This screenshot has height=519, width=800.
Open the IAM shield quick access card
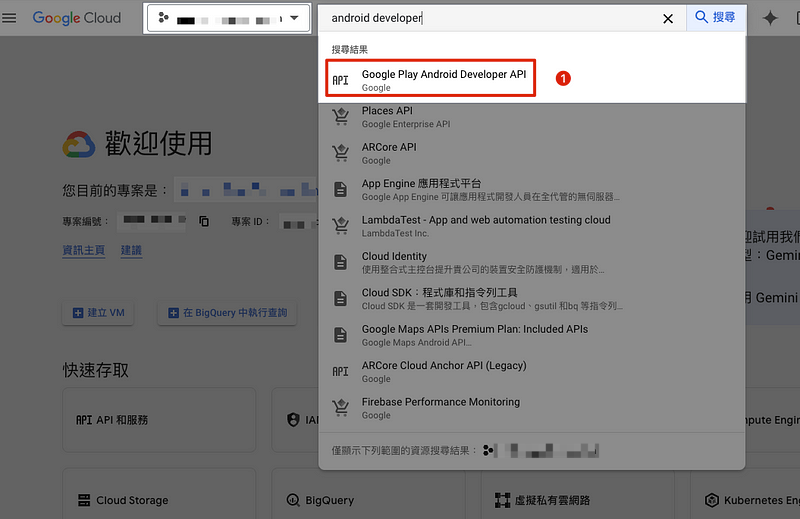coord(295,419)
